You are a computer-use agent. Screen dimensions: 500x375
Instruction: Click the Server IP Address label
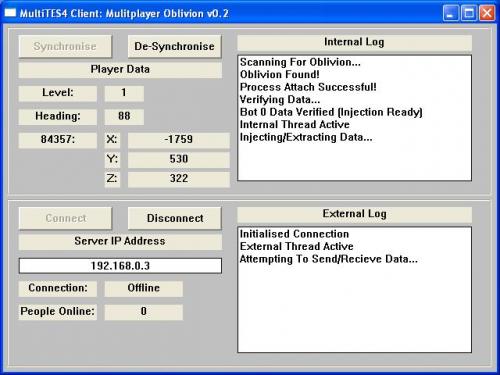click(x=120, y=241)
